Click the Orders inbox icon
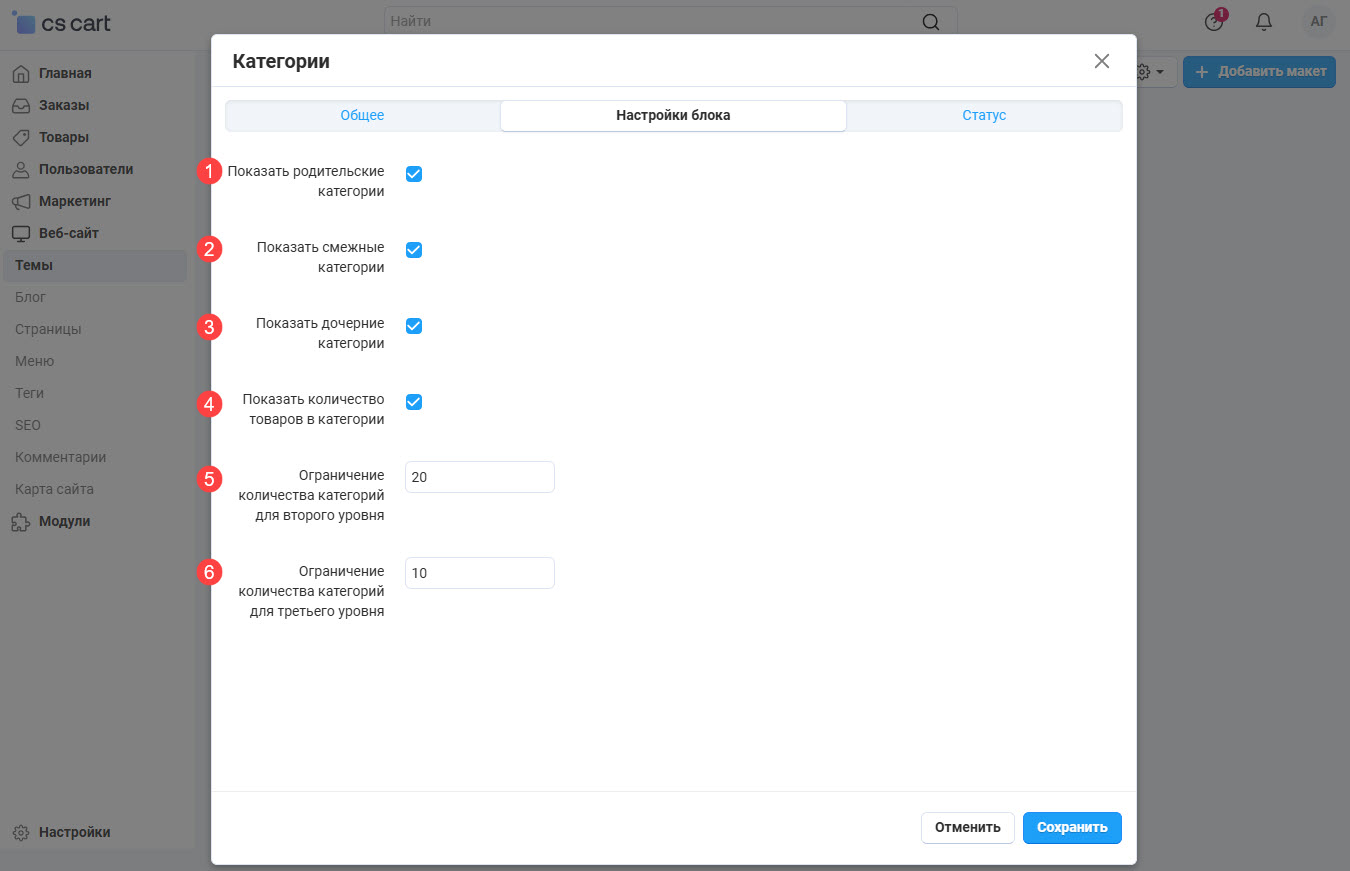This screenshot has height=871, width=1350. click(x=21, y=105)
